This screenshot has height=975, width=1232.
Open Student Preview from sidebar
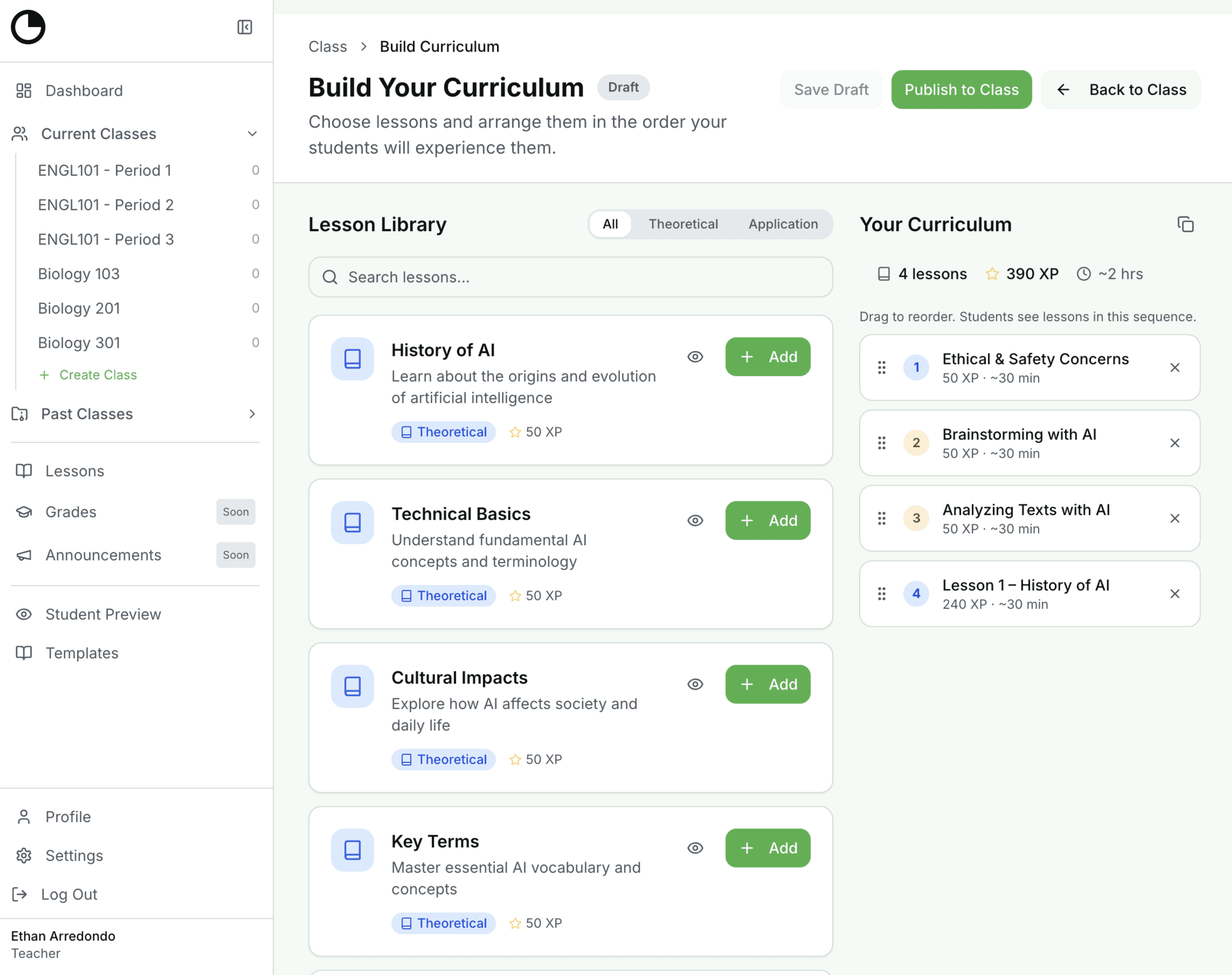pos(103,614)
